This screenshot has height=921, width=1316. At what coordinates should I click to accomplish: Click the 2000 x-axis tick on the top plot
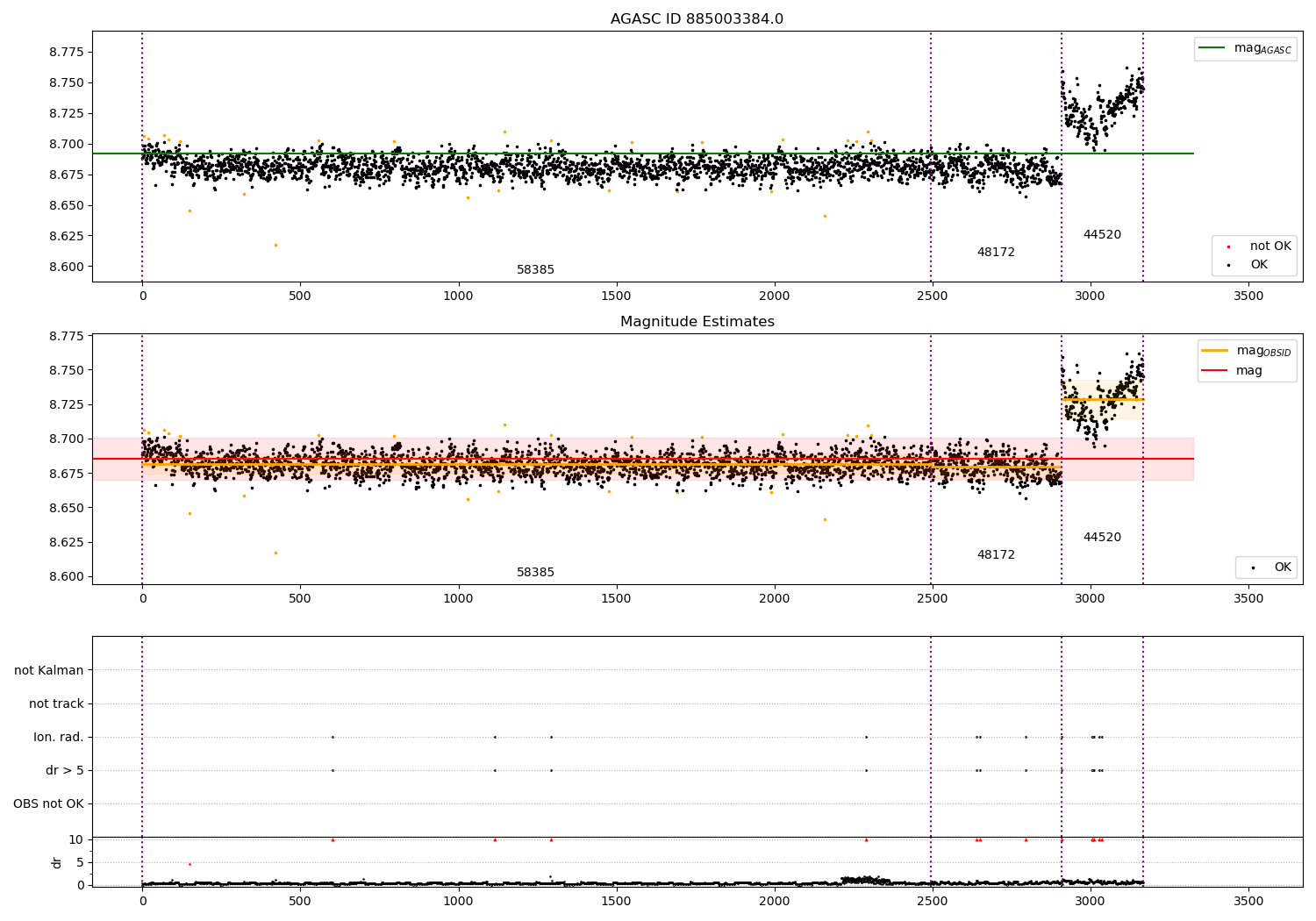point(775,296)
